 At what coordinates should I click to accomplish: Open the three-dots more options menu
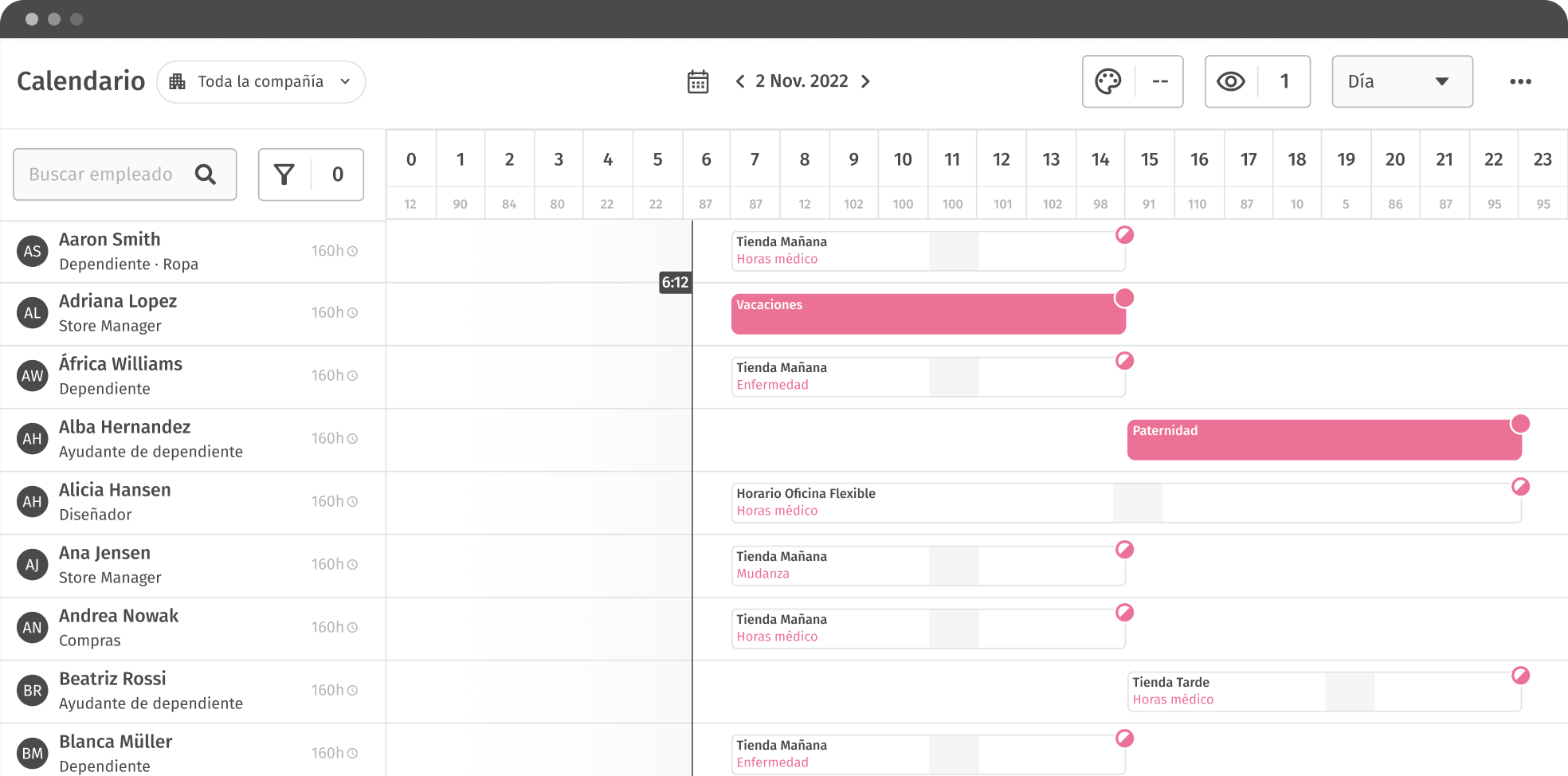1520,81
